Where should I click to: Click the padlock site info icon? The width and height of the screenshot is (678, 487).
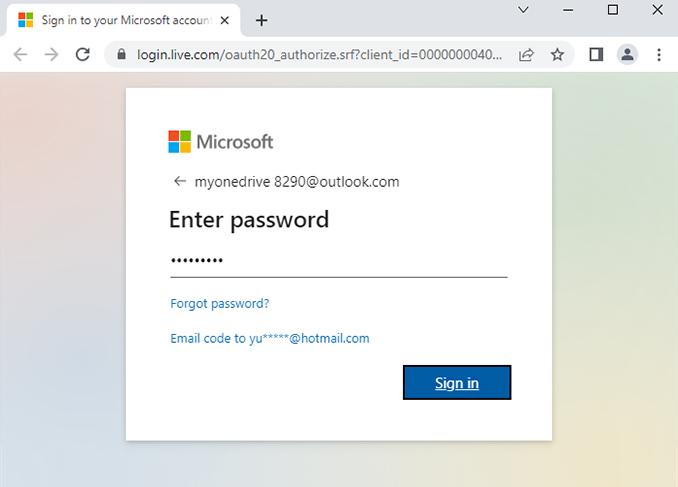pyautogui.click(x=123, y=55)
